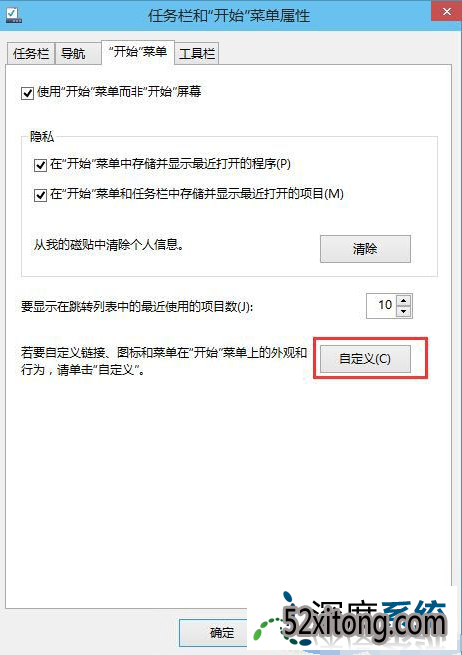Viewport: 462px width, 655px height.
Task: Open the 自定义(C) button
Action: [365, 359]
